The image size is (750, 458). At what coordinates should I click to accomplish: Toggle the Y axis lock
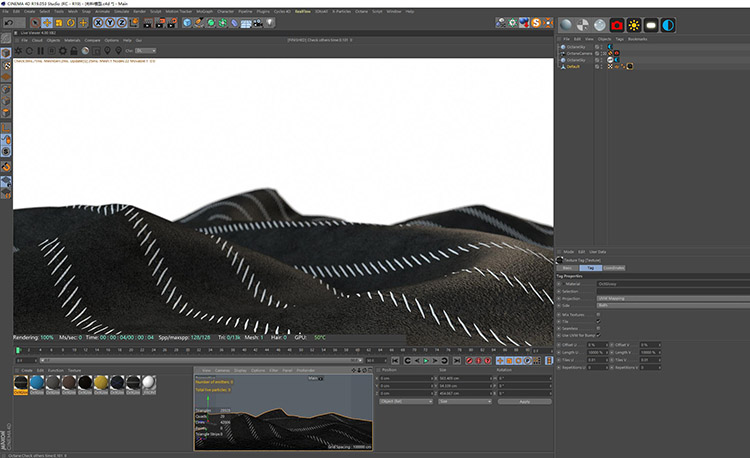[x=110, y=22]
